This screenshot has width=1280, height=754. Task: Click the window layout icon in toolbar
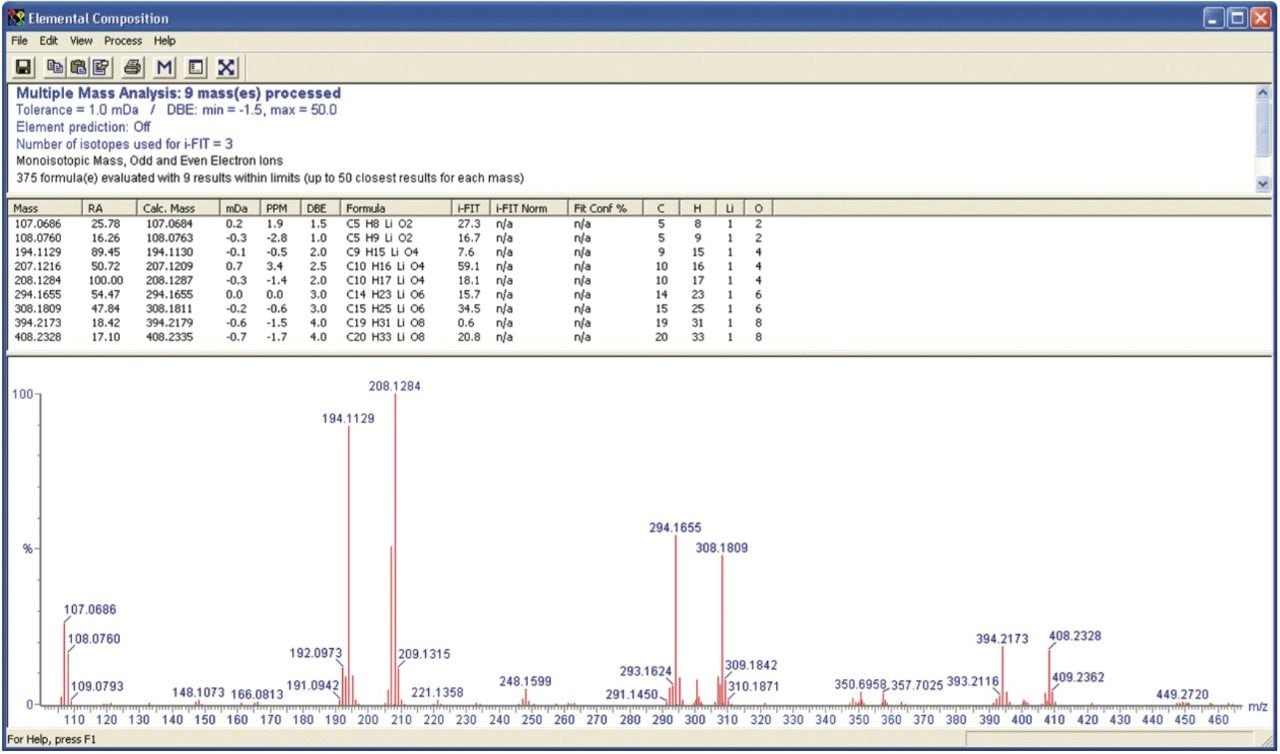(196, 67)
